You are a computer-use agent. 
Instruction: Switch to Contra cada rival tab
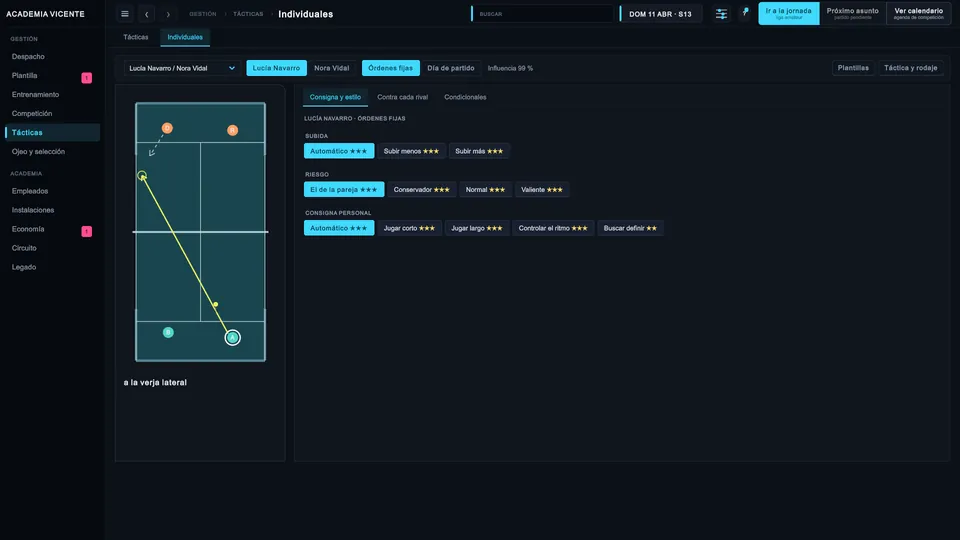coord(403,97)
